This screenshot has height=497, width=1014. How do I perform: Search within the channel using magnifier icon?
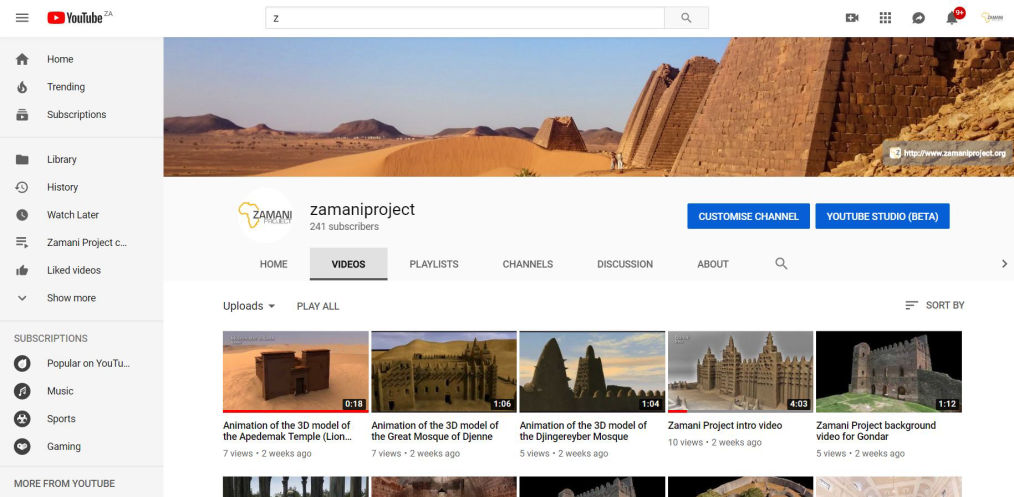(781, 264)
